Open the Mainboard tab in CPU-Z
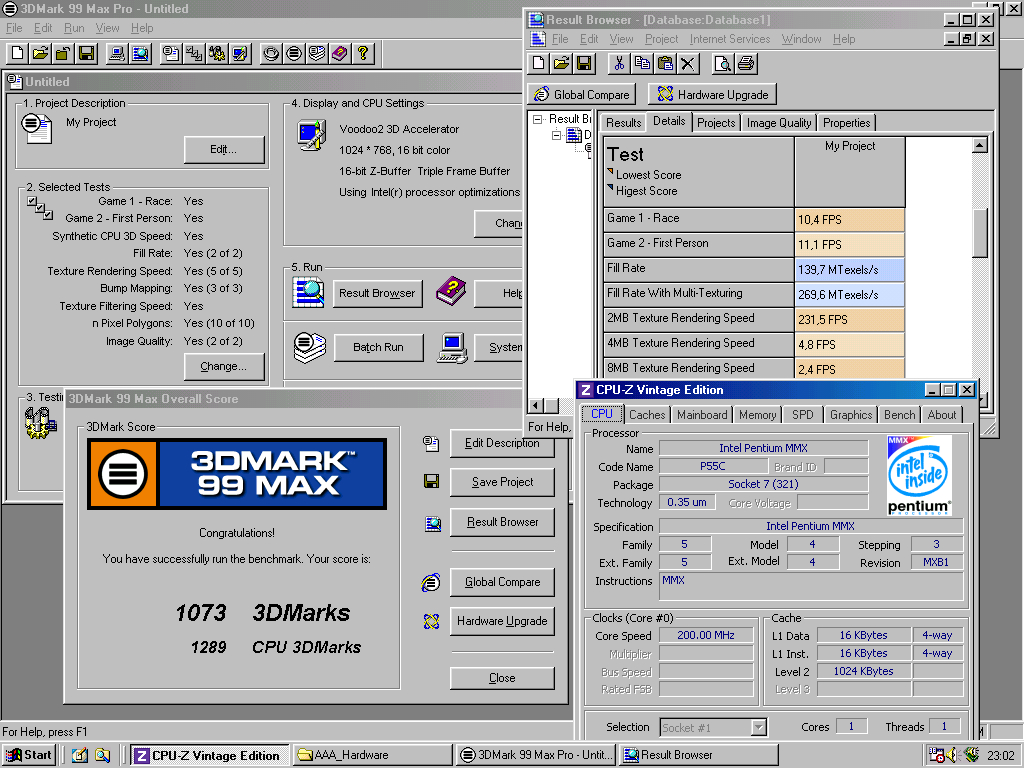This screenshot has height=768, width=1024. pyautogui.click(x=702, y=415)
